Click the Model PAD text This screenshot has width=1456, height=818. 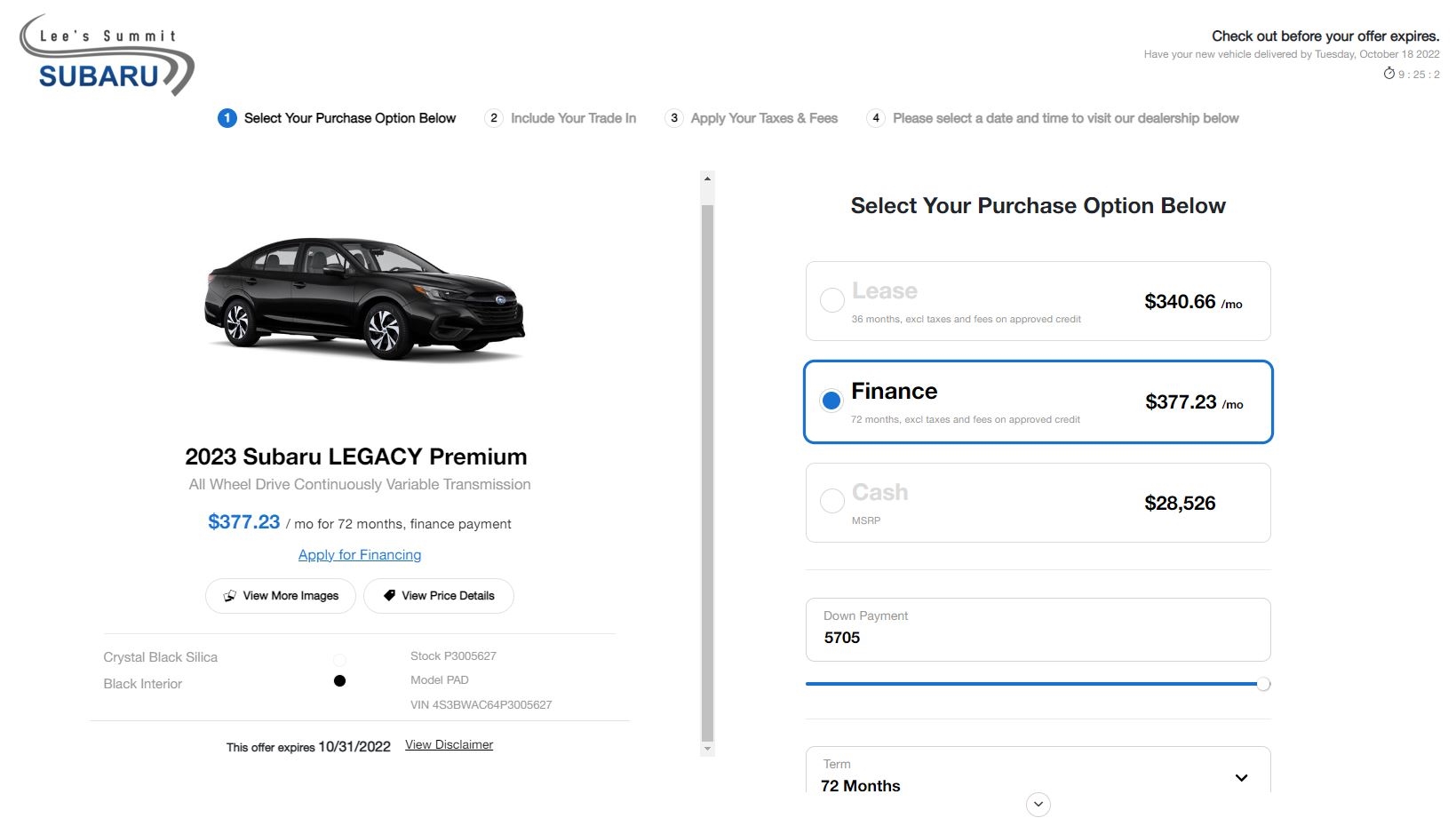pyautogui.click(x=440, y=680)
